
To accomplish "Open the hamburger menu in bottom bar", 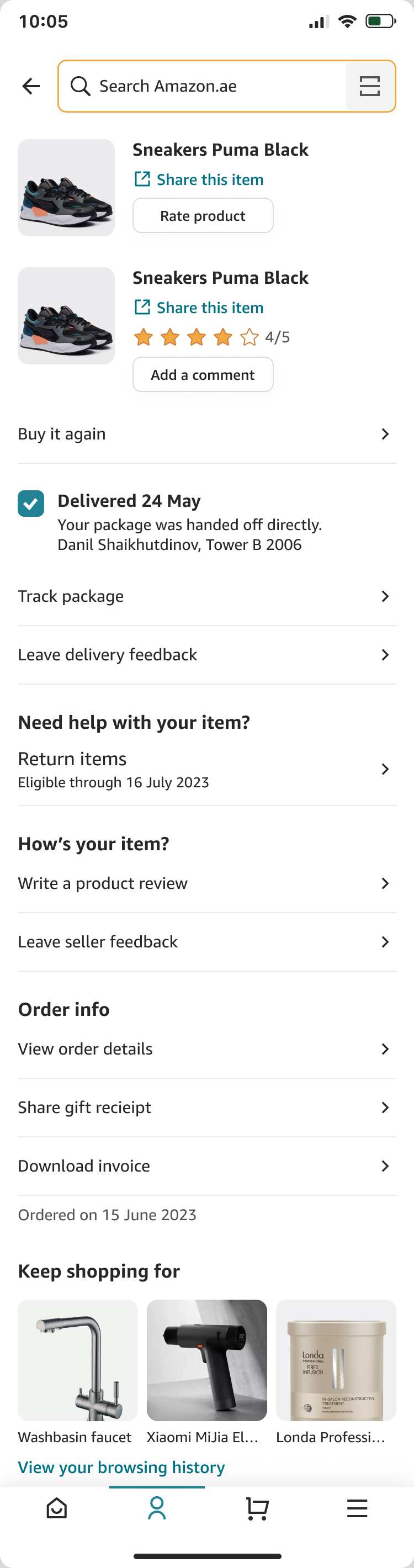I will (357, 1508).
